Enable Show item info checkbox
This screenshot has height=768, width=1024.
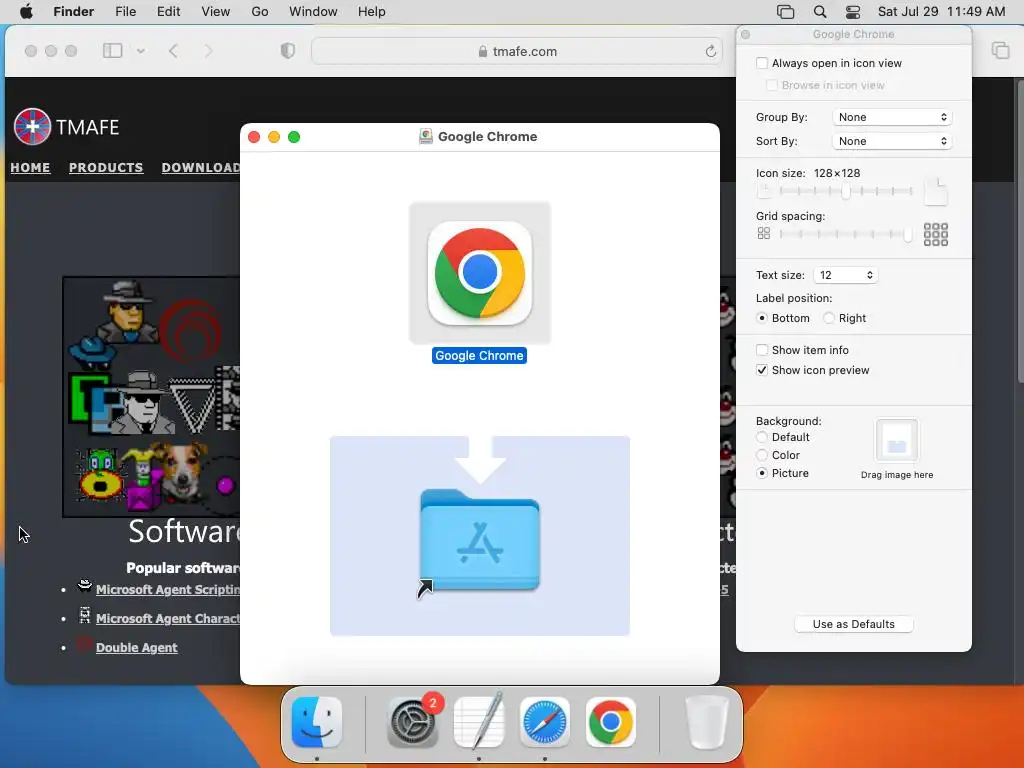(x=761, y=350)
